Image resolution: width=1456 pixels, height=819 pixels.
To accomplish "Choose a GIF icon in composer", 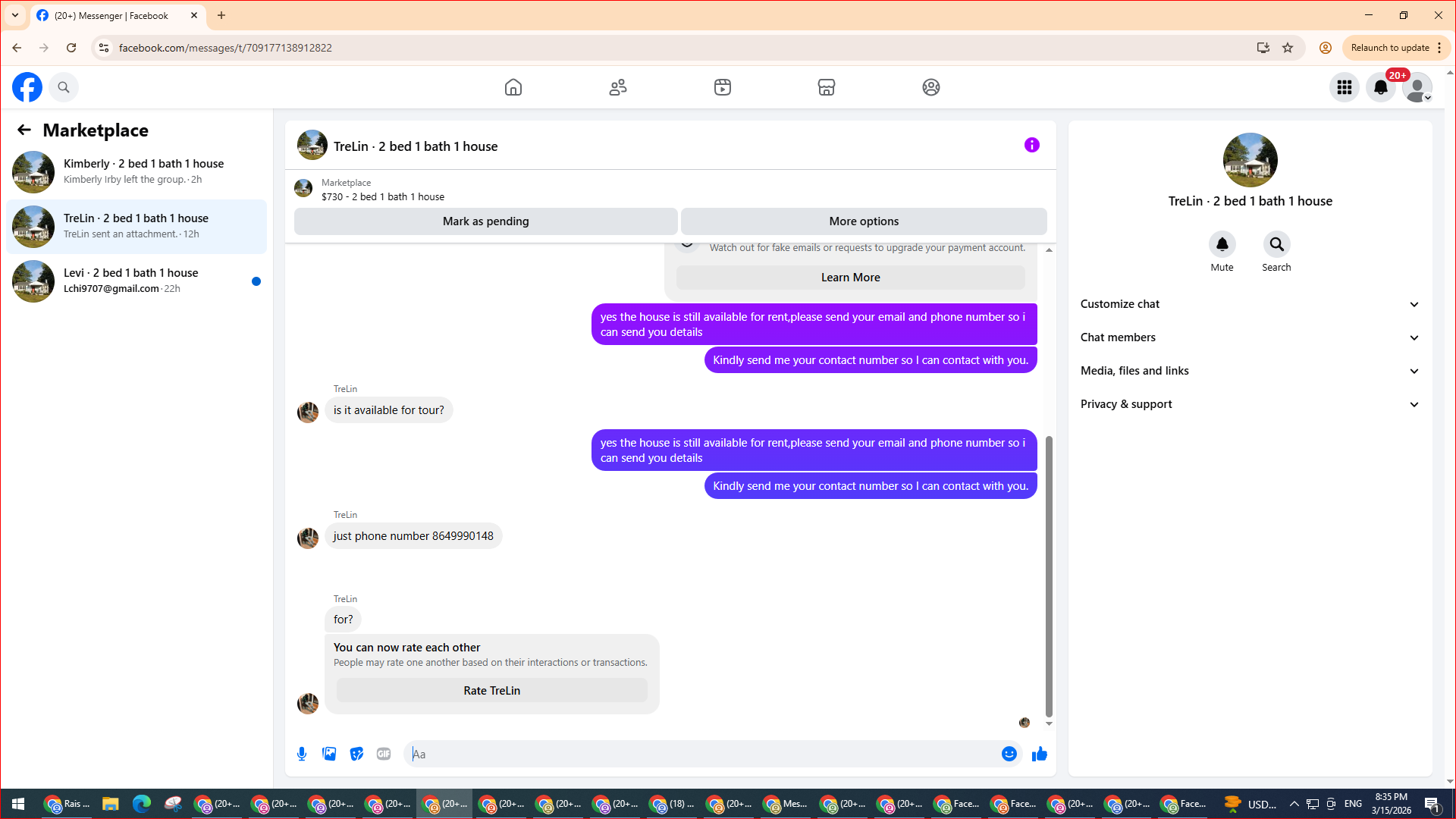I will [x=384, y=754].
